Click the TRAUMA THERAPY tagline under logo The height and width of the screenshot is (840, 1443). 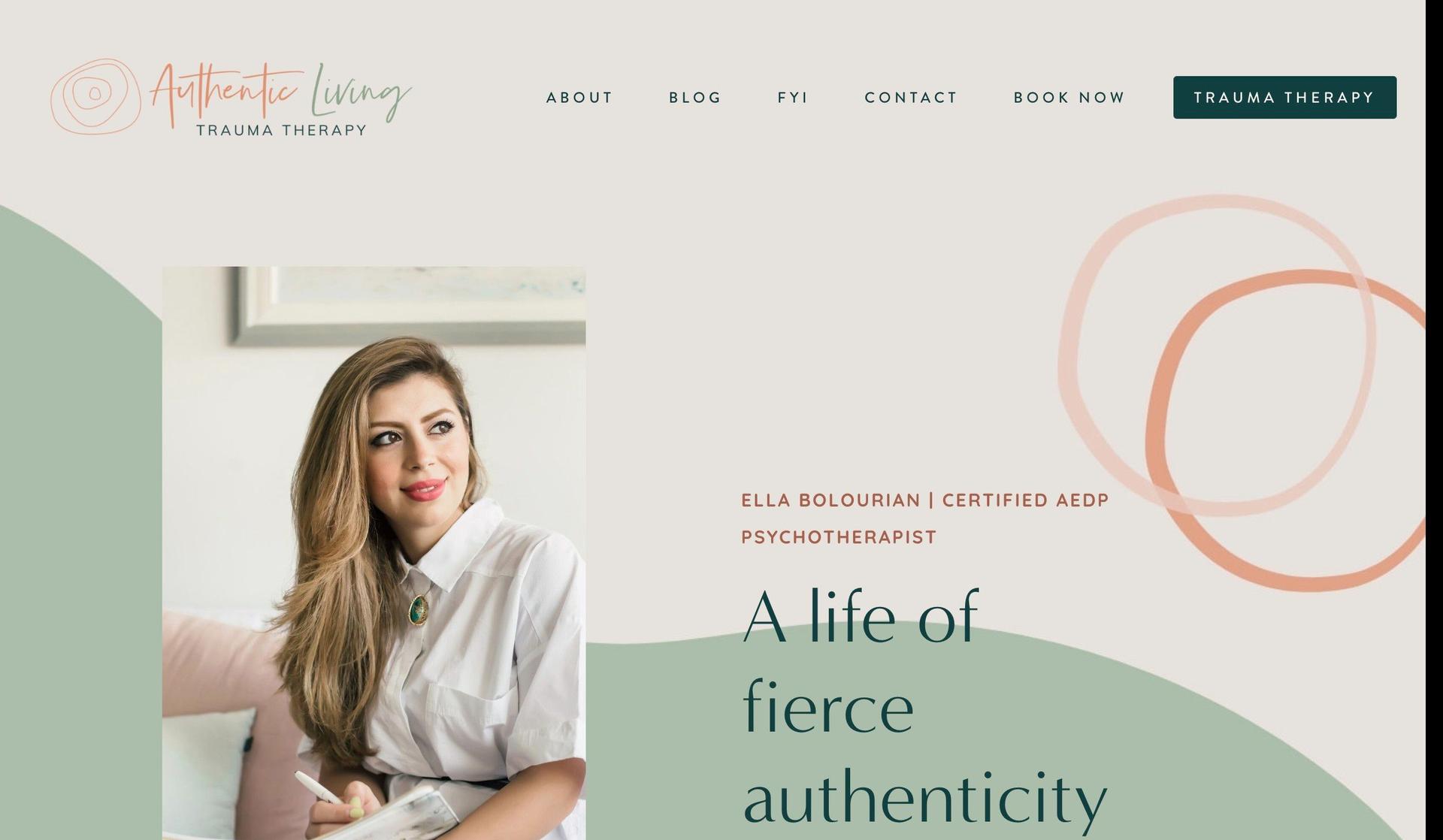tap(281, 130)
